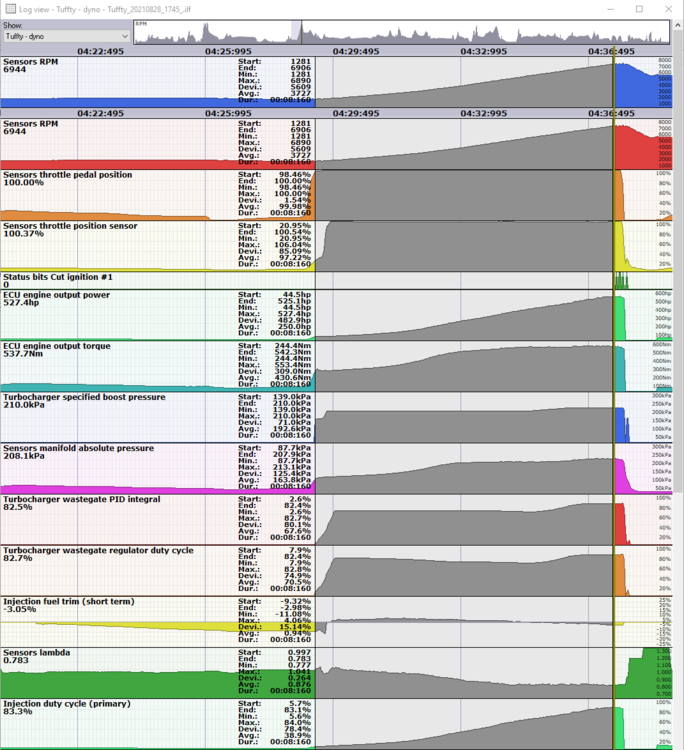Click the vertical scrollbar thumb

(x=678, y=262)
